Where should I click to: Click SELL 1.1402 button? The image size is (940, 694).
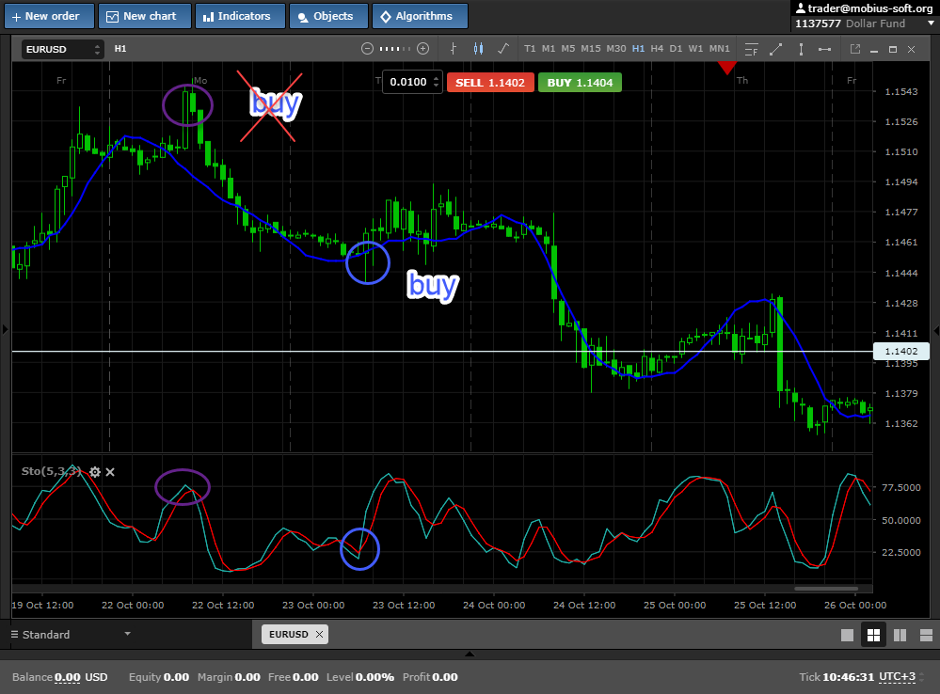point(490,83)
